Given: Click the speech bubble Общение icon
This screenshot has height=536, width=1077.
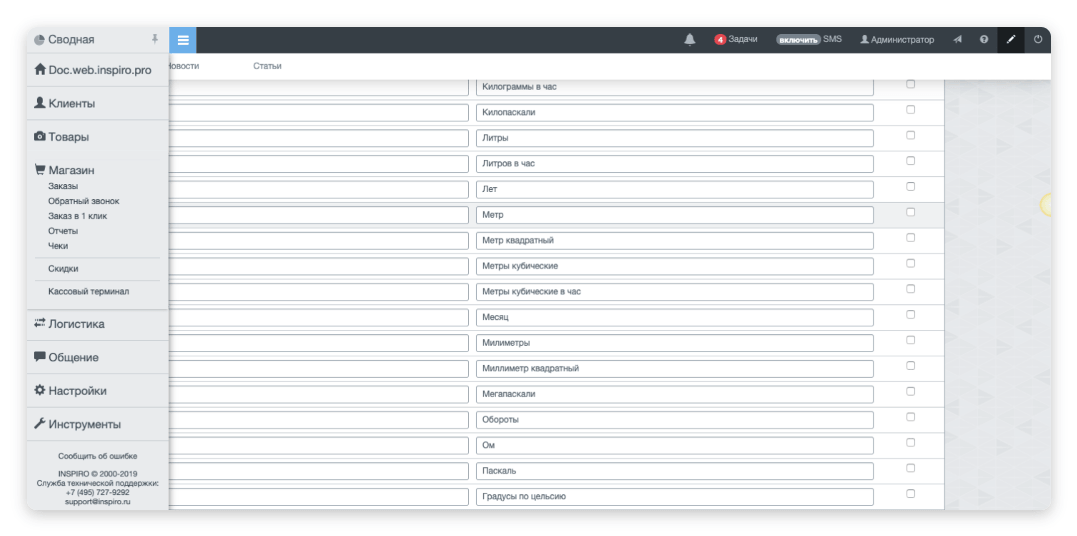Looking at the screenshot, I should click(40, 357).
